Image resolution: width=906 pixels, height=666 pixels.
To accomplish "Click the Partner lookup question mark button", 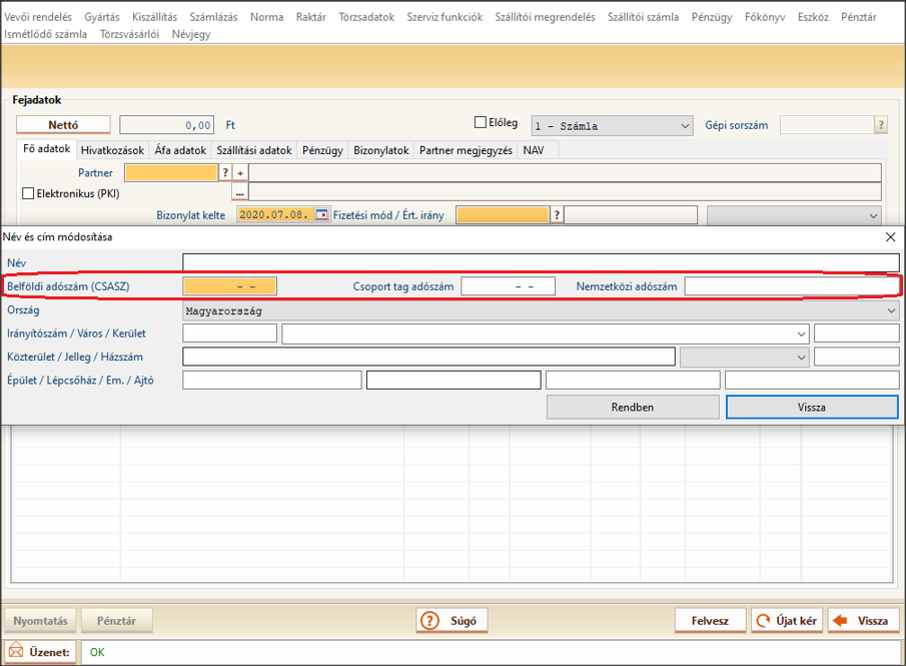I will click(225, 173).
